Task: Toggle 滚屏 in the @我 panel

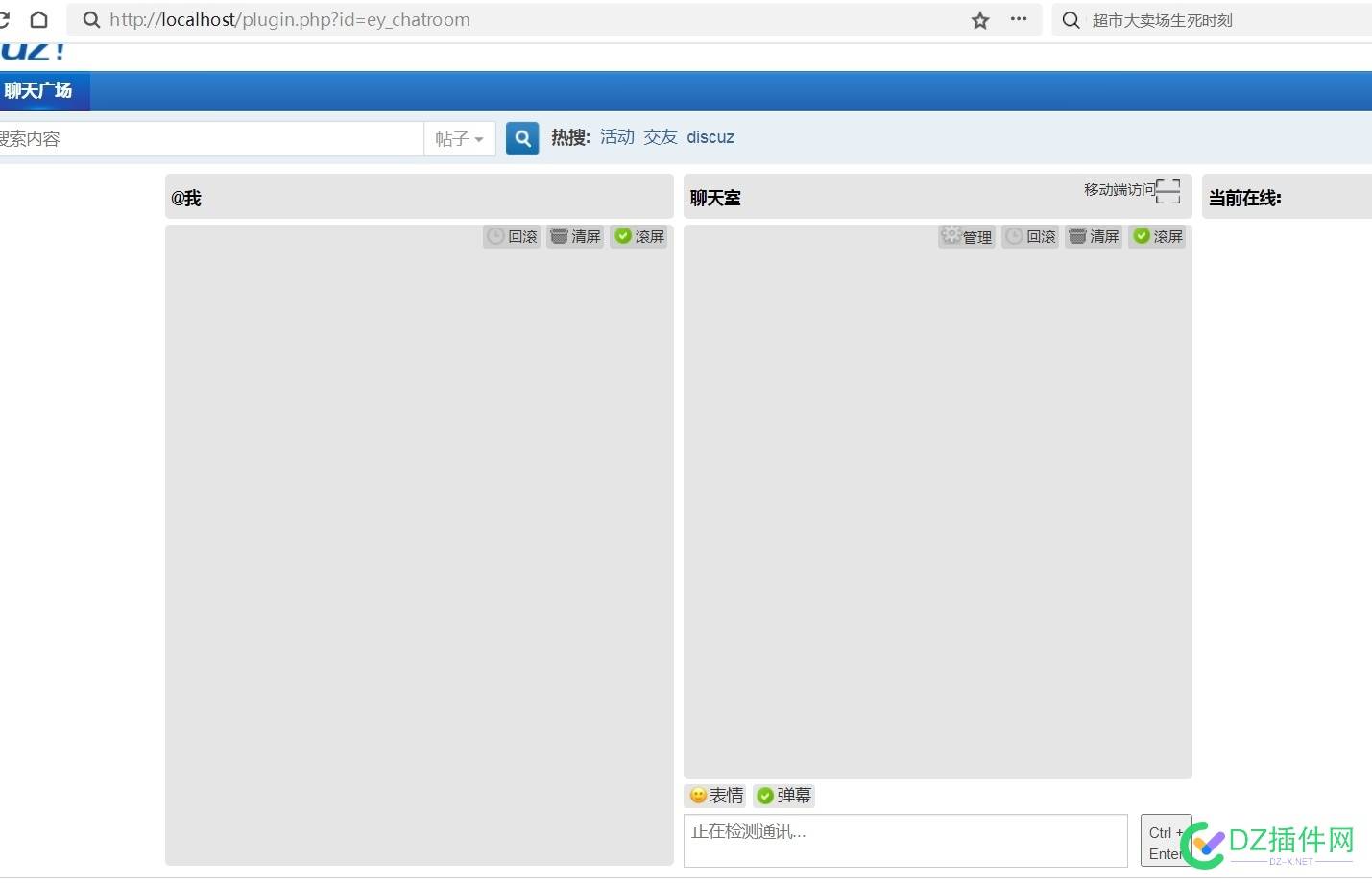Action: (x=638, y=236)
